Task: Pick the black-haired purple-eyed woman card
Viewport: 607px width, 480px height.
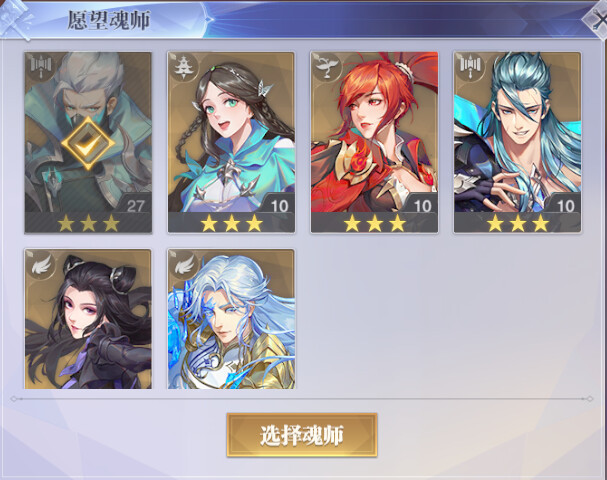Action: 88,319
